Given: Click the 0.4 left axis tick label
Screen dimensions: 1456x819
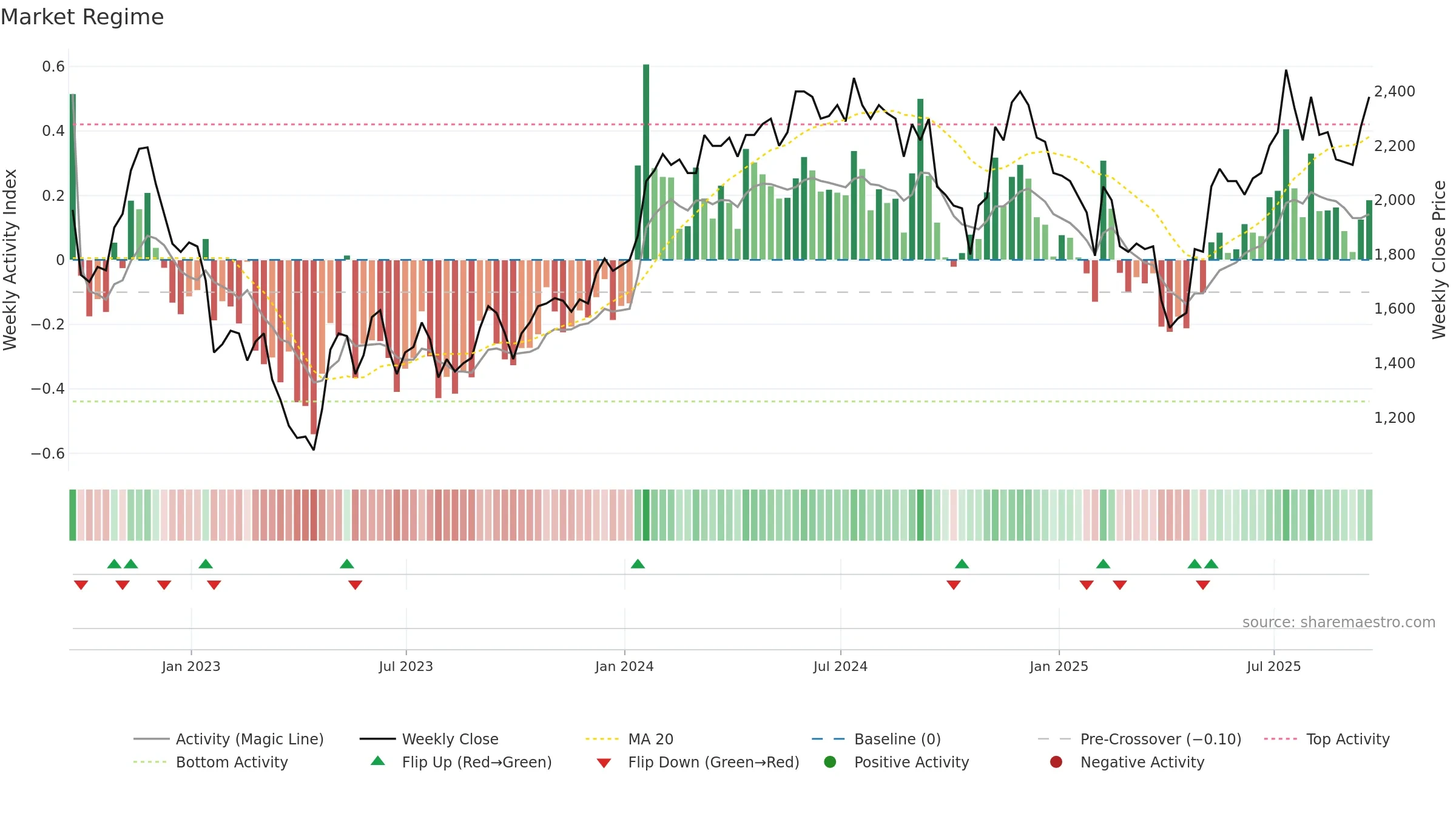Looking at the screenshot, I should [x=53, y=131].
